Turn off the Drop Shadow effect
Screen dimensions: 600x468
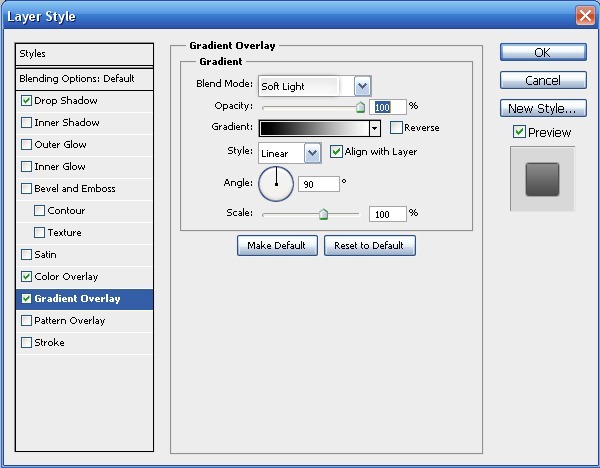pos(26,101)
